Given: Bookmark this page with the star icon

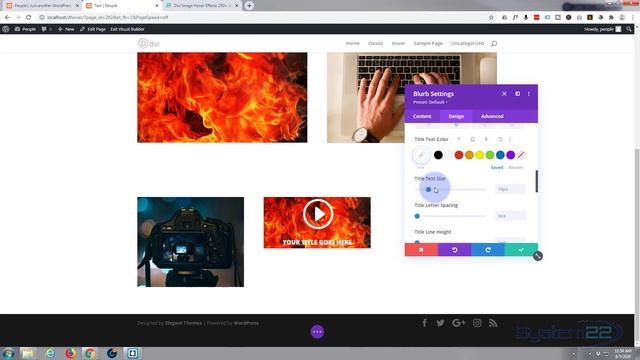Looking at the screenshot, I should (x=491, y=18).
